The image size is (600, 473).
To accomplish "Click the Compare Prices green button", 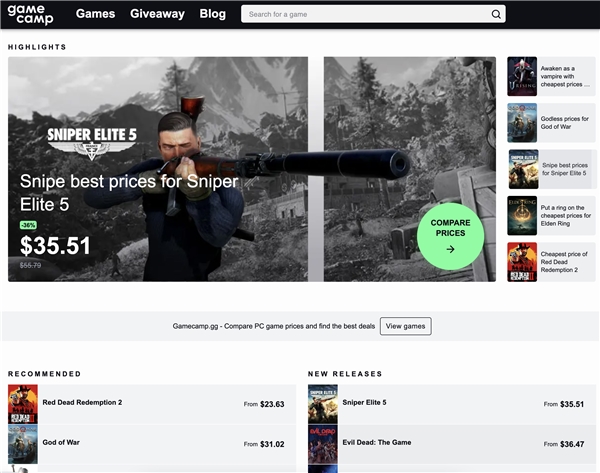I will [450, 236].
